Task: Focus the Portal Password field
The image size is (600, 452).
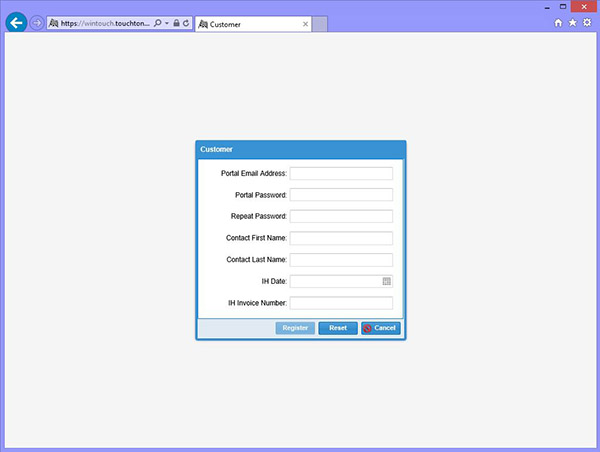Action: 341,195
